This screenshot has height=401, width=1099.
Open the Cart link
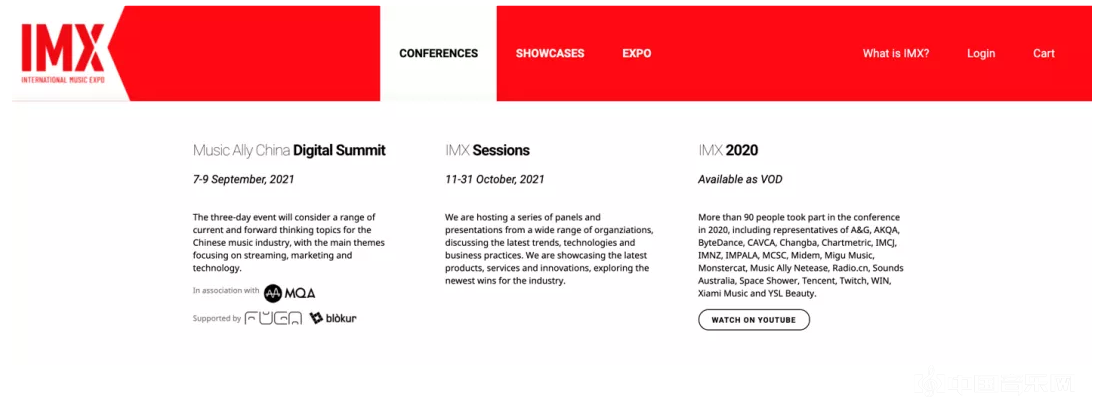coord(1043,54)
